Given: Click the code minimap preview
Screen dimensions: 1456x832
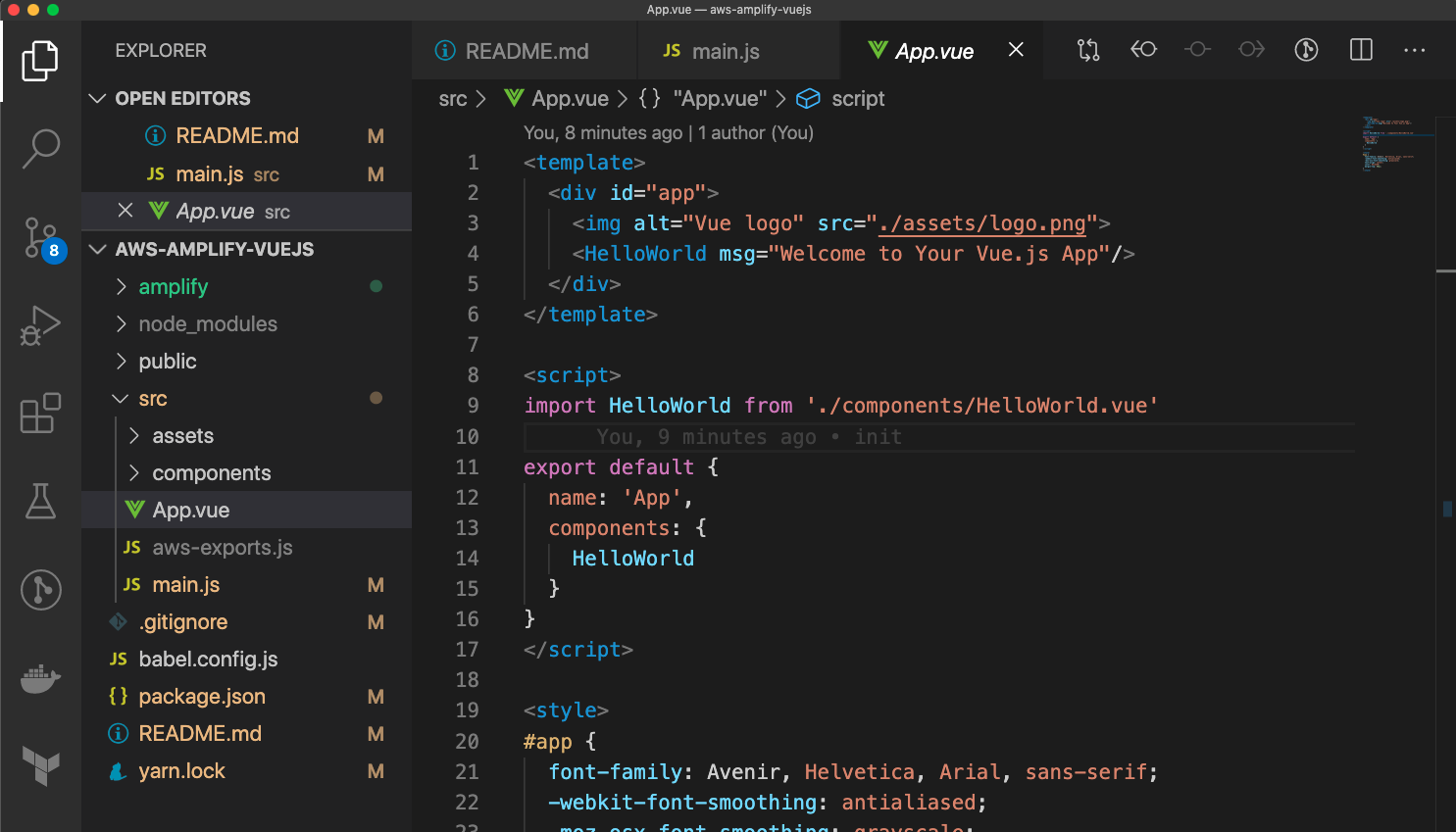Looking at the screenshot, I should pos(1397,143).
